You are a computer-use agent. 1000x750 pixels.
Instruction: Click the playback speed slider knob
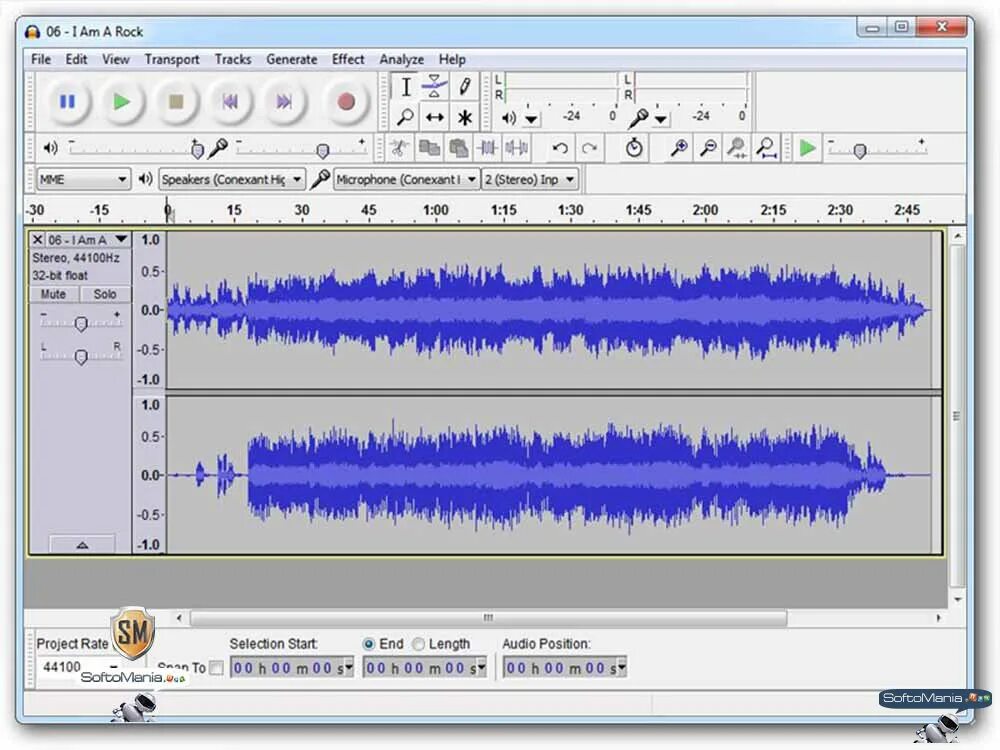pyautogui.click(x=860, y=151)
